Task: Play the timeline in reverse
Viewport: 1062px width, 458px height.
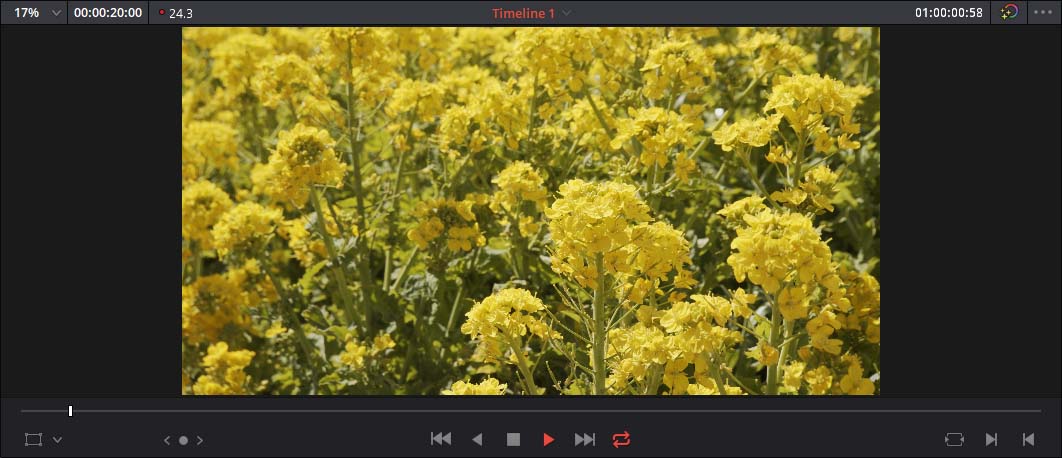Action: (477, 440)
